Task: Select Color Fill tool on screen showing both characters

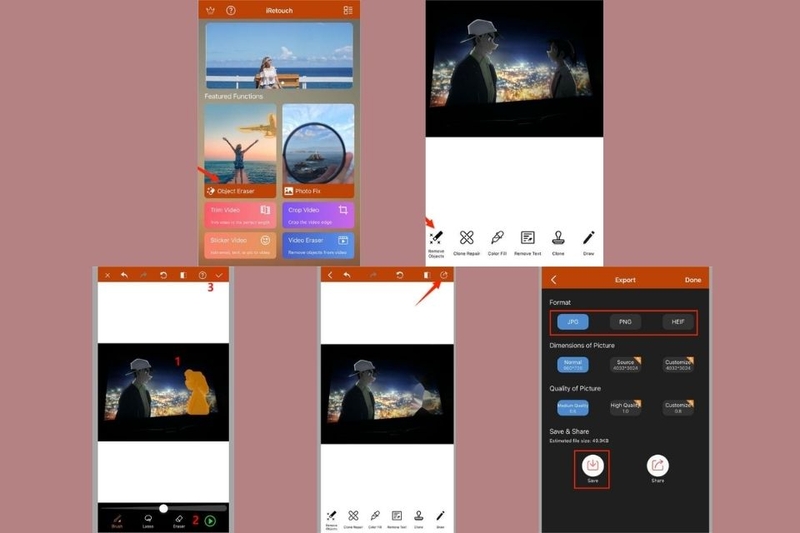Action: point(497,243)
